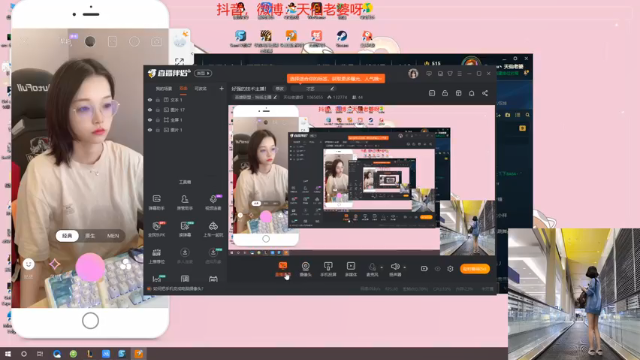Click the smiley face icon in phone preview
The width and height of the screenshot is (640, 360).
coord(29,264)
